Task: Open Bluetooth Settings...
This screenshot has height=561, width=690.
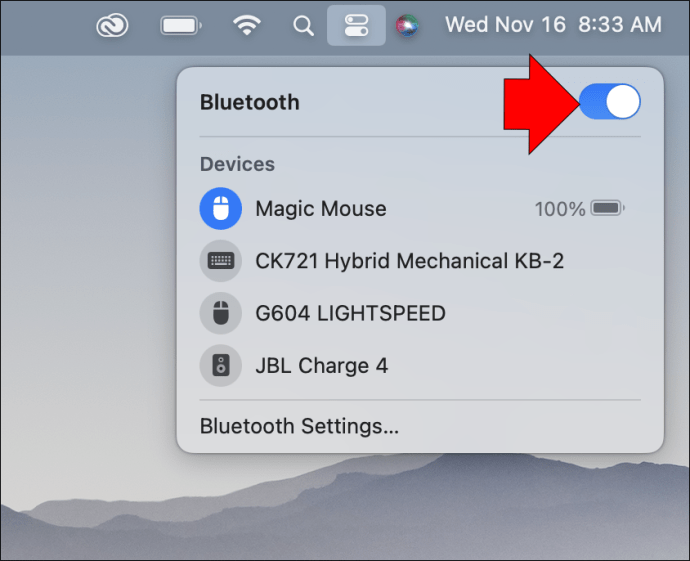Action: [299, 427]
